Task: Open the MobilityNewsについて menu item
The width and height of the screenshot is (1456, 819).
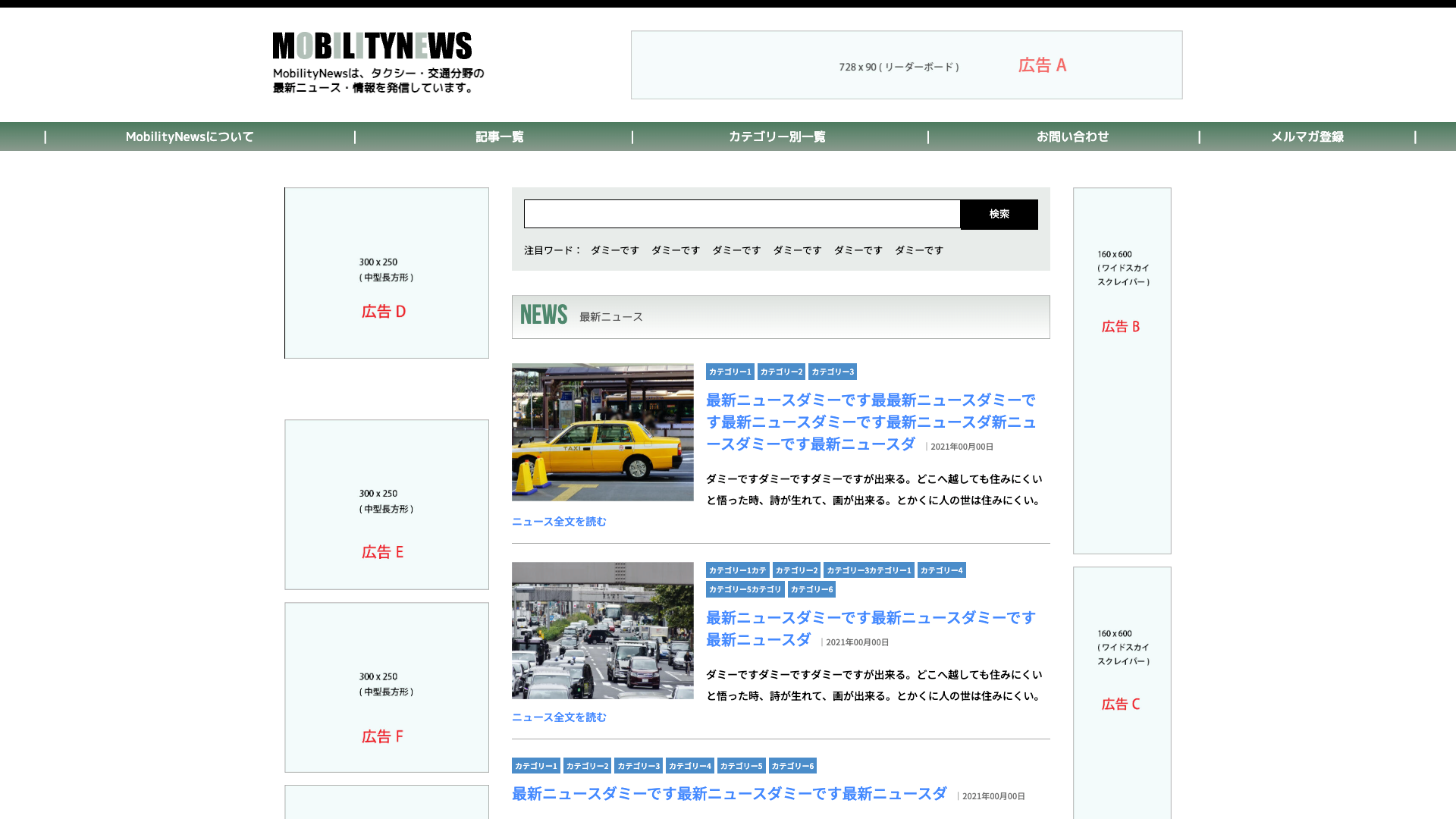Action: click(x=190, y=137)
